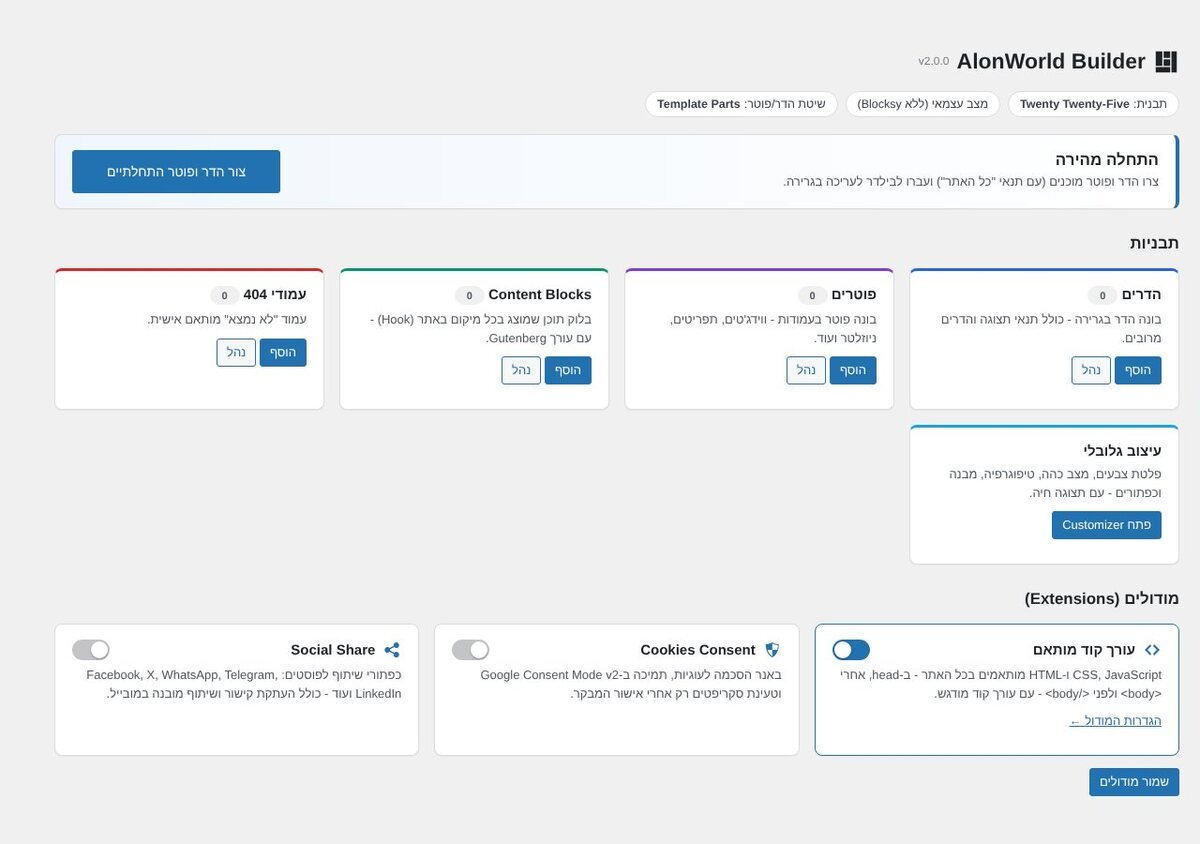Click נהל in the עמודי 404 card
Image resolution: width=1200 pixels, height=844 pixels.
point(236,352)
